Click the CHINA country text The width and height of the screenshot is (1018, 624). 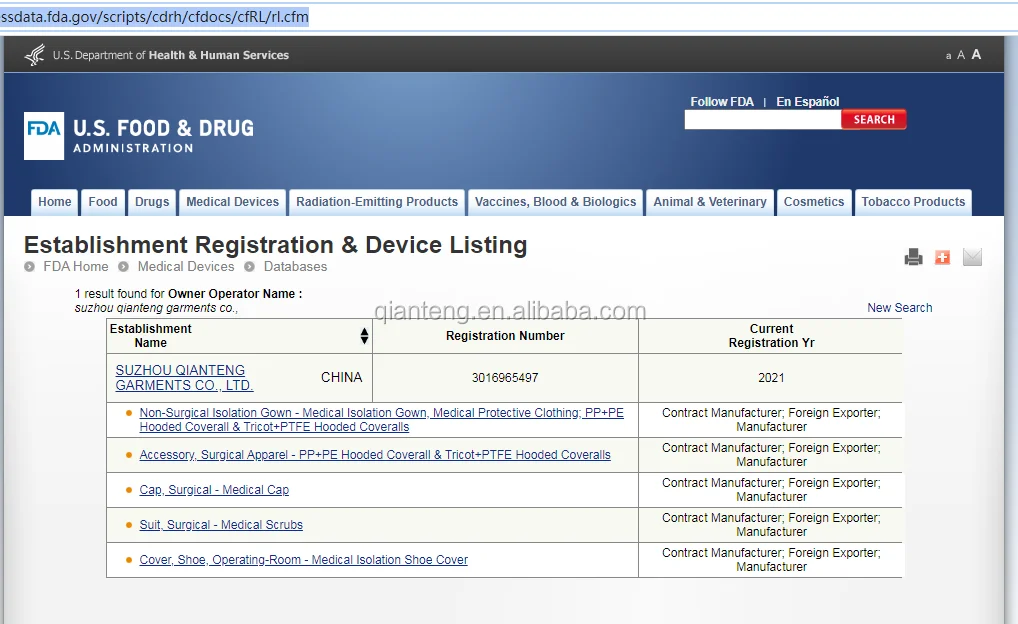[x=341, y=377]
